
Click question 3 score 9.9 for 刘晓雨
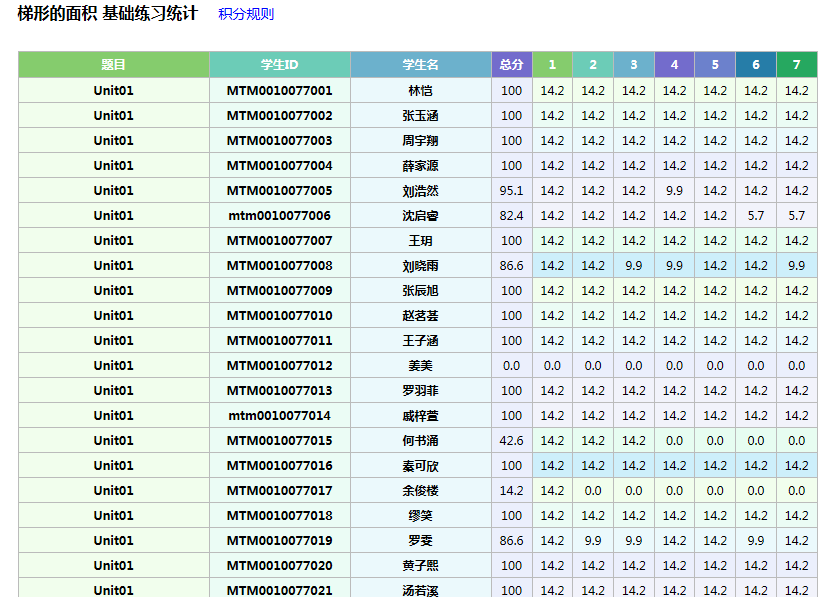[634, 266]
